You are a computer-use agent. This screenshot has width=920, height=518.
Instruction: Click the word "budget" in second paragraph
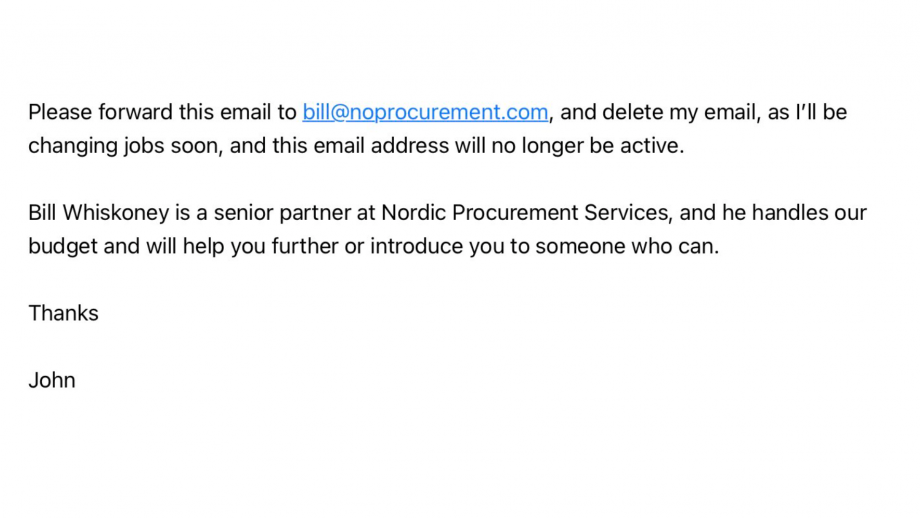click(63, 246)
